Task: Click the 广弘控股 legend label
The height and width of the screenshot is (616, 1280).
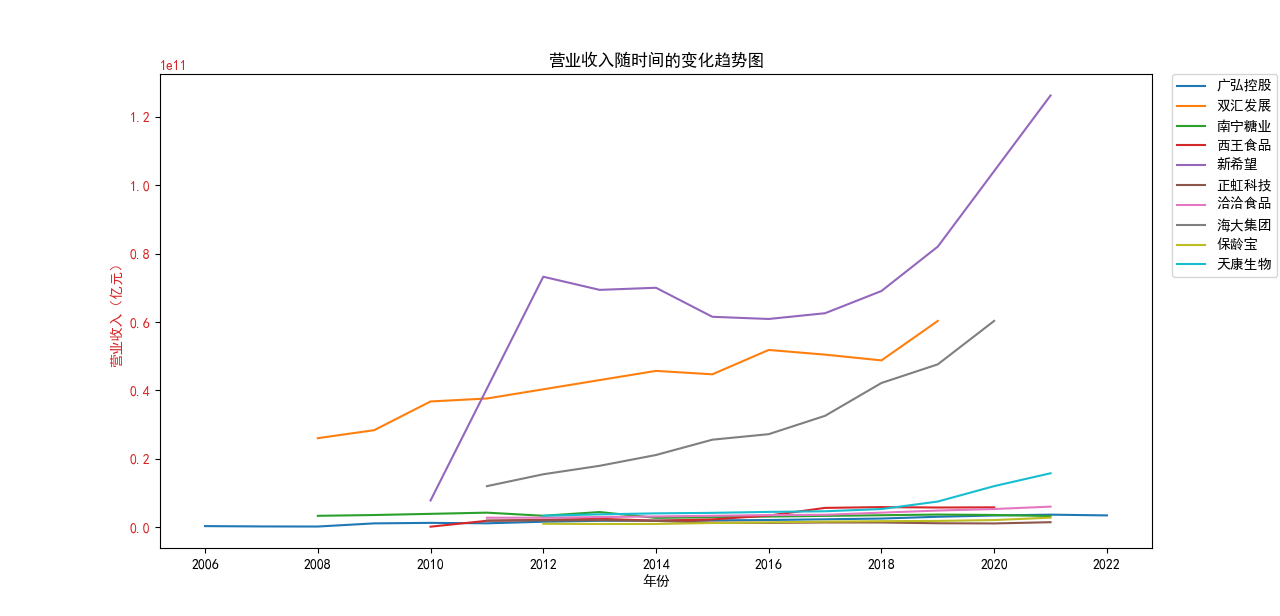Action: click(1244, 85)
